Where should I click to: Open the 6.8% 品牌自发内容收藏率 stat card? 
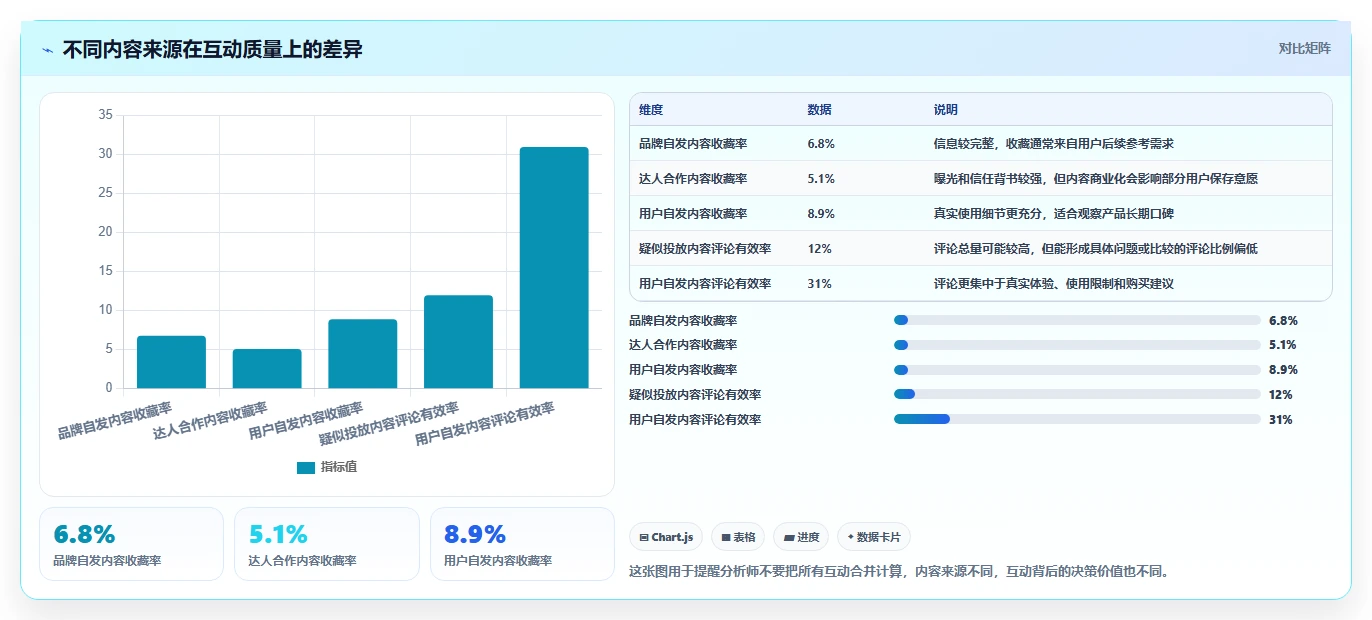click(x=131, y=544)
